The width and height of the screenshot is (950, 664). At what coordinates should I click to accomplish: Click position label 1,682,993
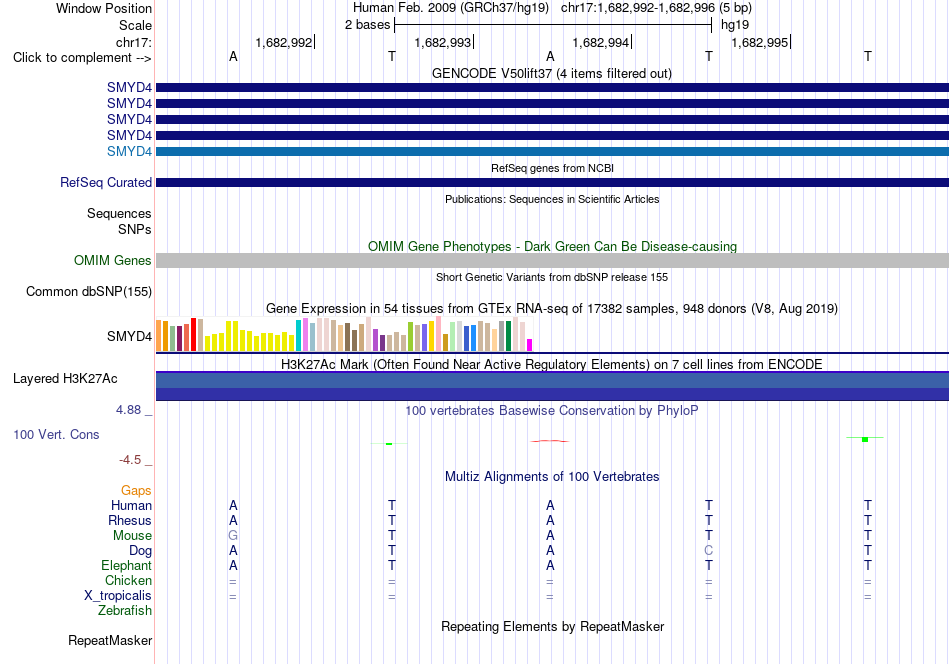442,42
